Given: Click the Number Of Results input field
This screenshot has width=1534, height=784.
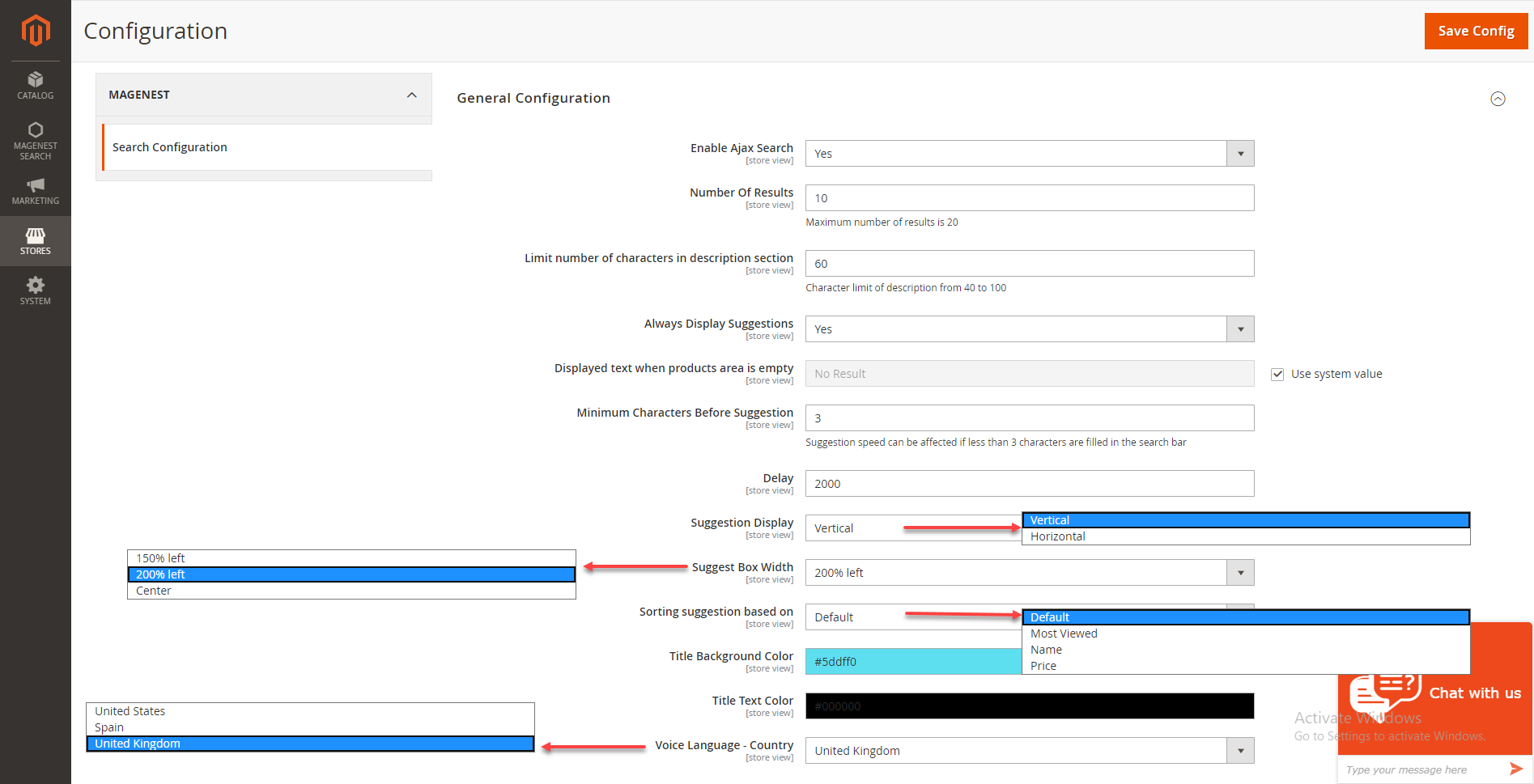Looking at the screenshot, I should [x=1029, y=198].
